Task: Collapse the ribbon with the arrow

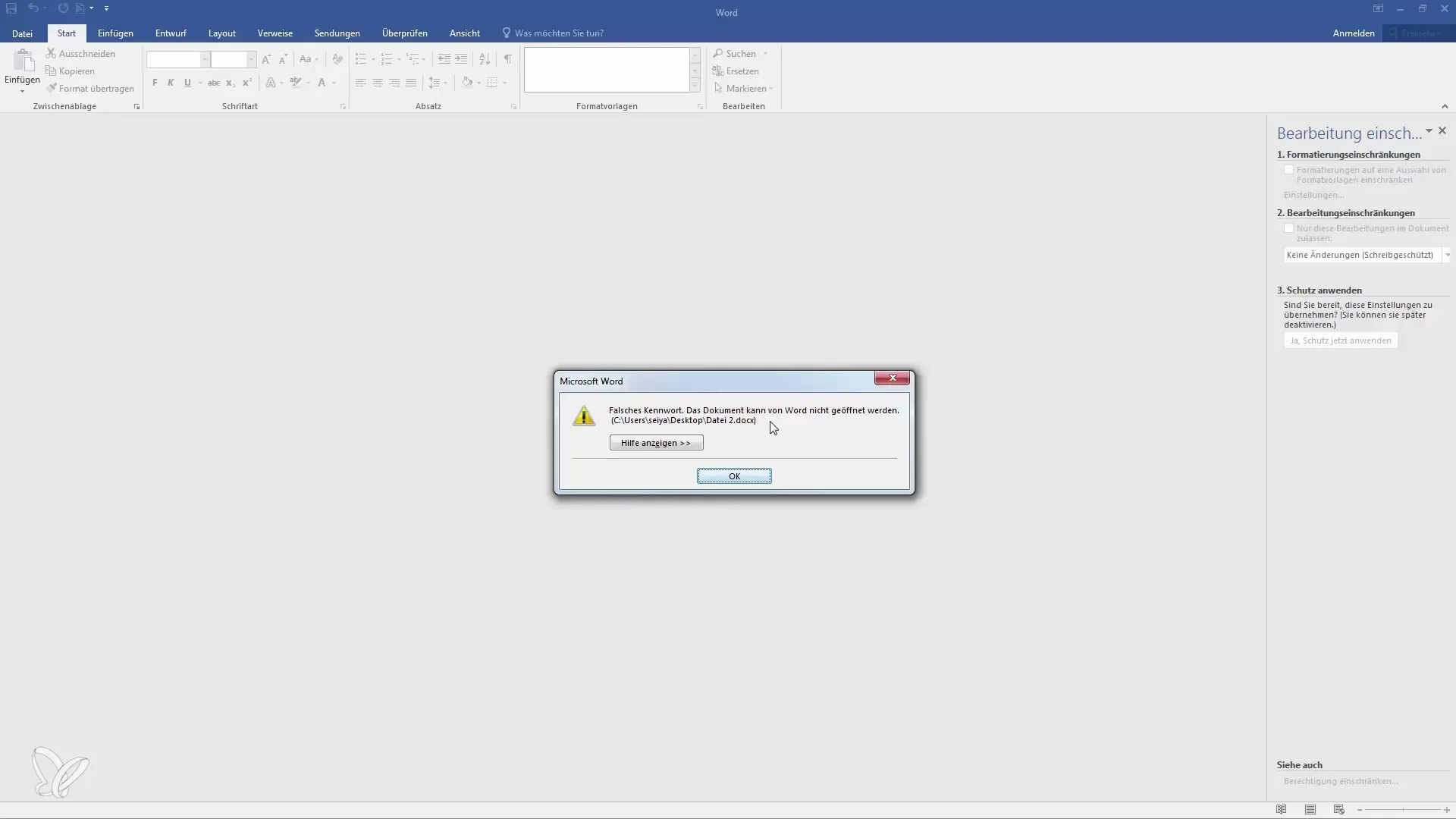Action: tap(1445, 107)
